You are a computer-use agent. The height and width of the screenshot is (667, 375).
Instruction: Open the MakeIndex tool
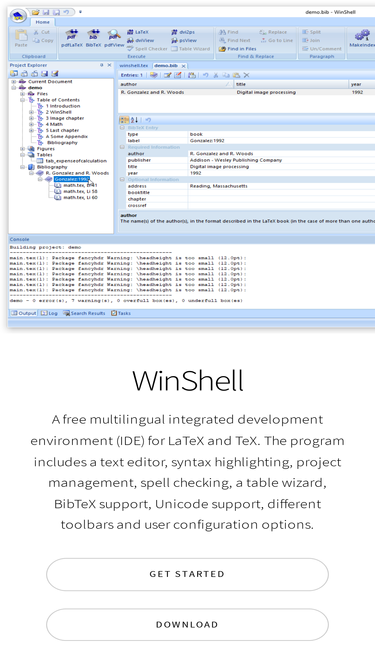361,38
